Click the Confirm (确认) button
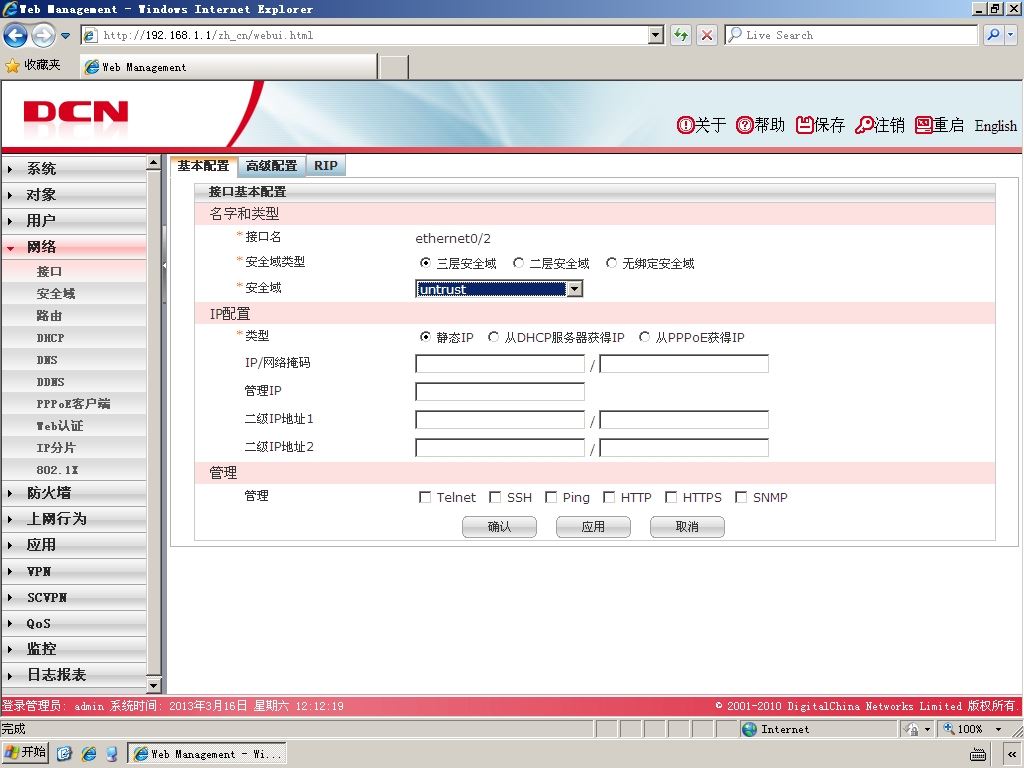The image size is (1024, 768). tap(500, 527)
